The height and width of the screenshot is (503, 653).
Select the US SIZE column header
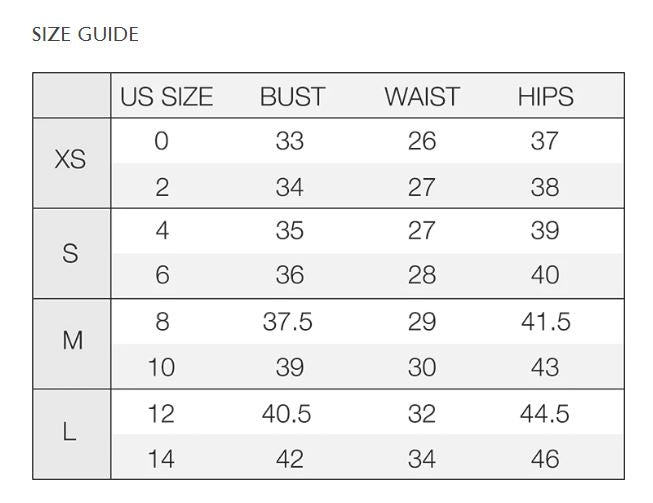pyautogui.click(x=166, y=97)
